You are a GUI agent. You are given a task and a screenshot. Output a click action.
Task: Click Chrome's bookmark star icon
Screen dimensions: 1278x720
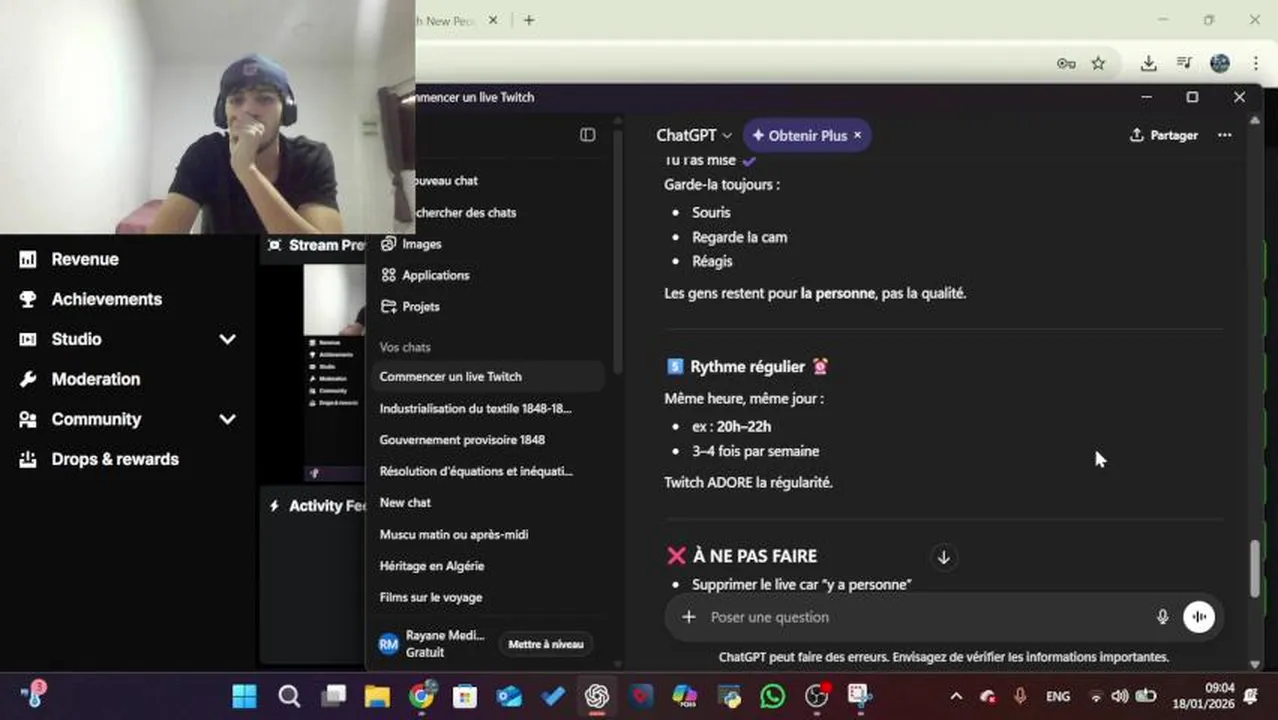pos(1098,63)
